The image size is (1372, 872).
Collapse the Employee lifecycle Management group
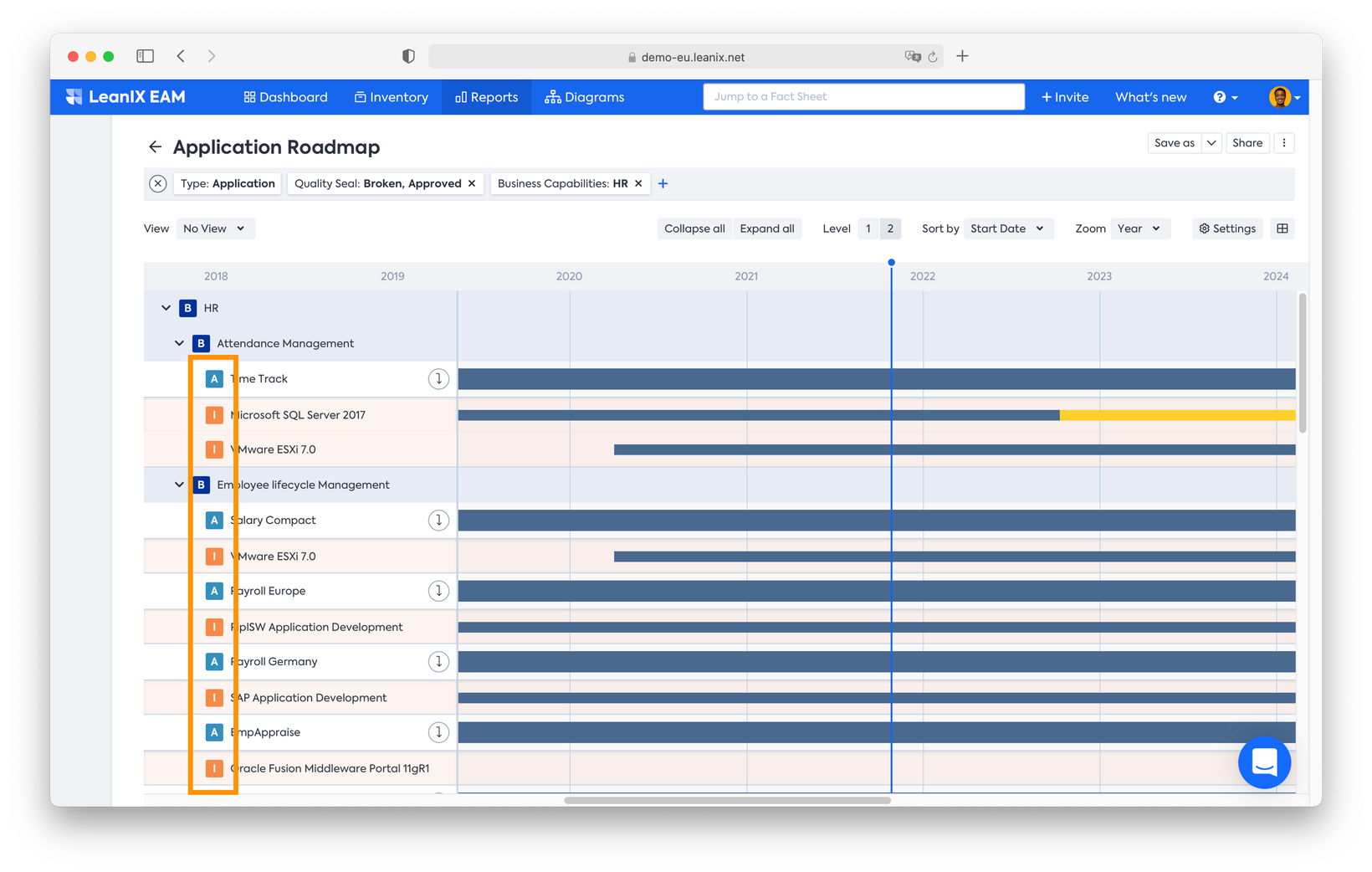click(x=179, y=485)
